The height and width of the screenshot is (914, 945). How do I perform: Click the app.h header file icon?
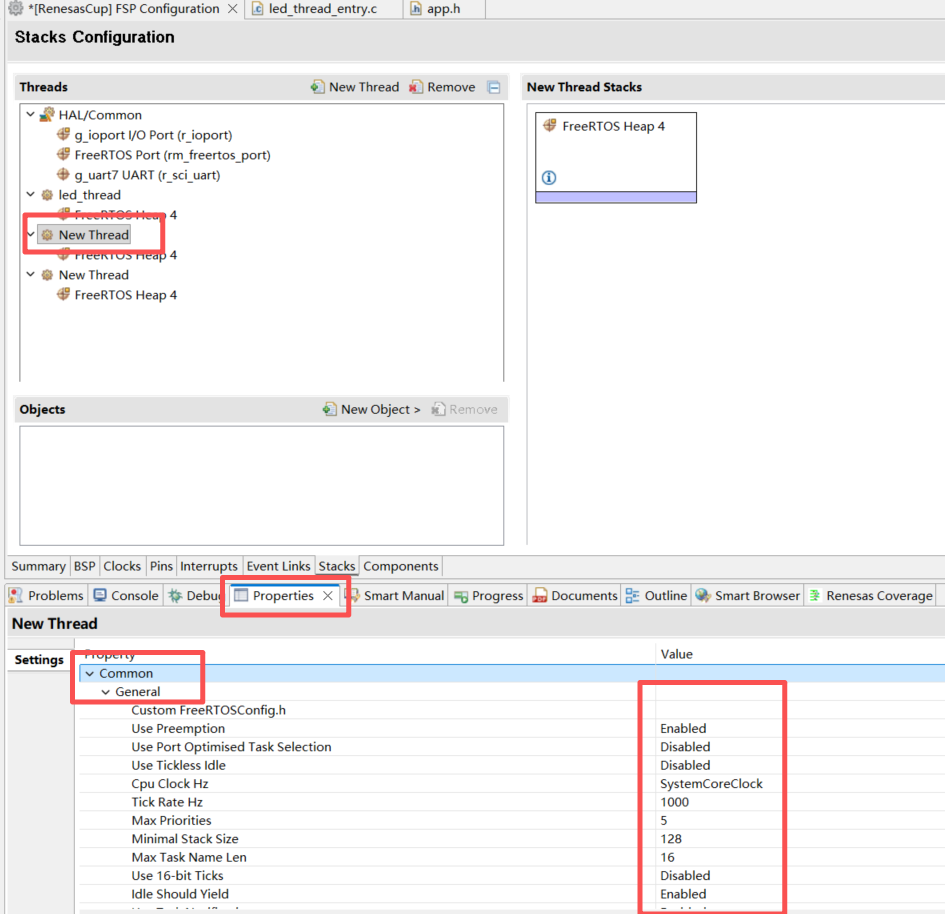pos(416,8)
